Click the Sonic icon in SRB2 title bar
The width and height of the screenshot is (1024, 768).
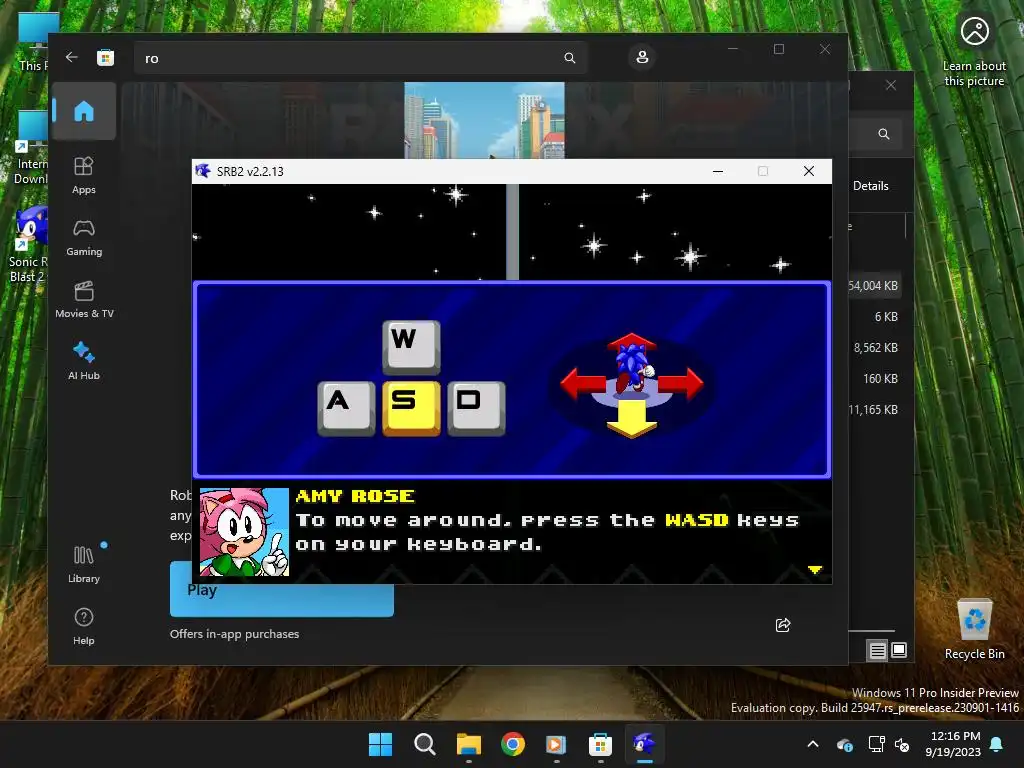coord(203,171)
